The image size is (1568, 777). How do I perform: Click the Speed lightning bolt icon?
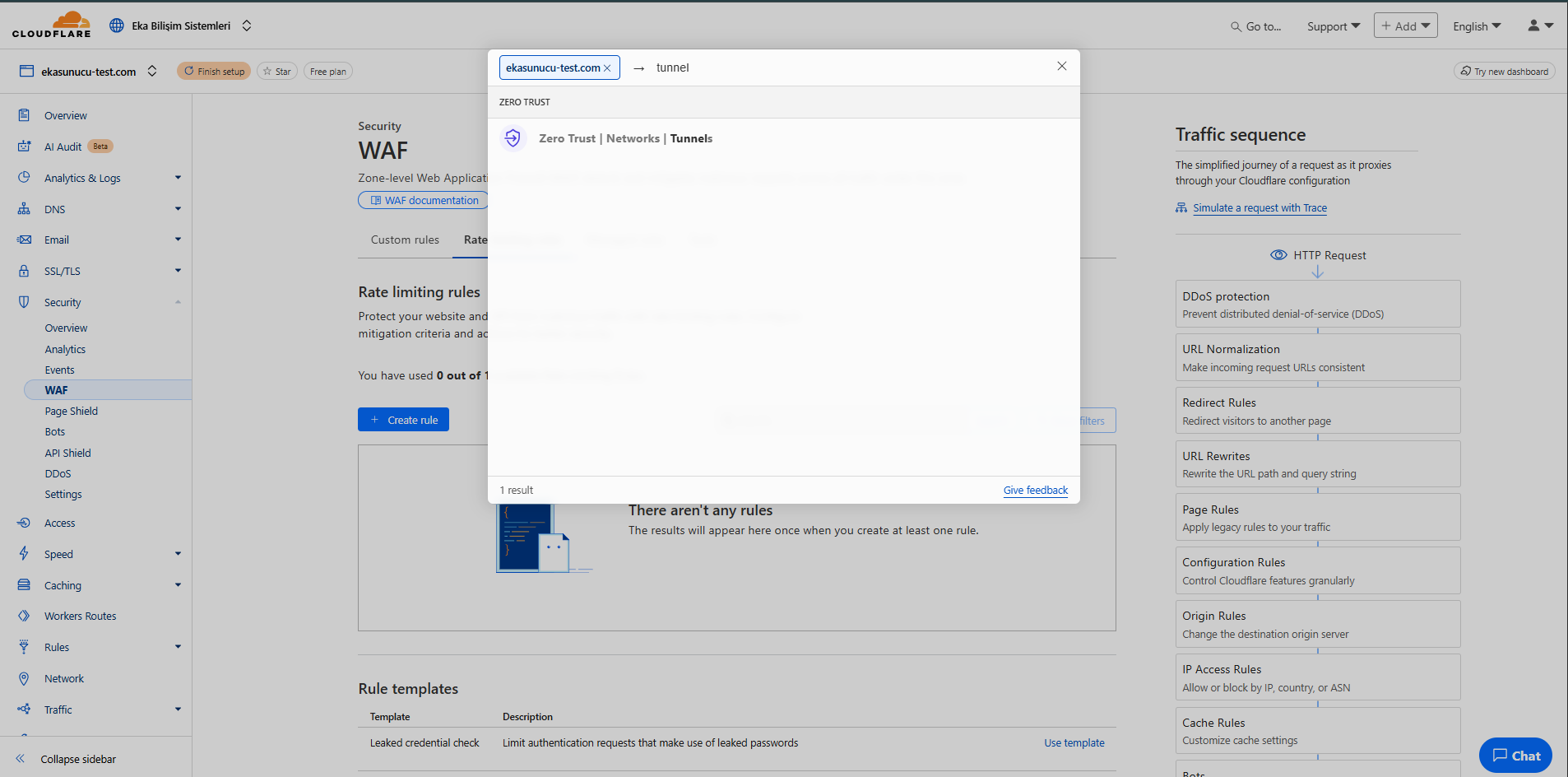[x=24, y=553]
